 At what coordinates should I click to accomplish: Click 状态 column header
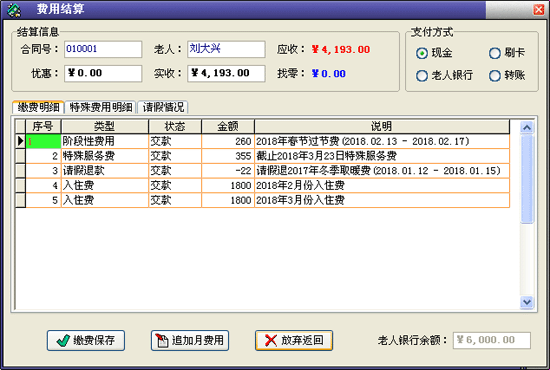click(x=175, y=126)
